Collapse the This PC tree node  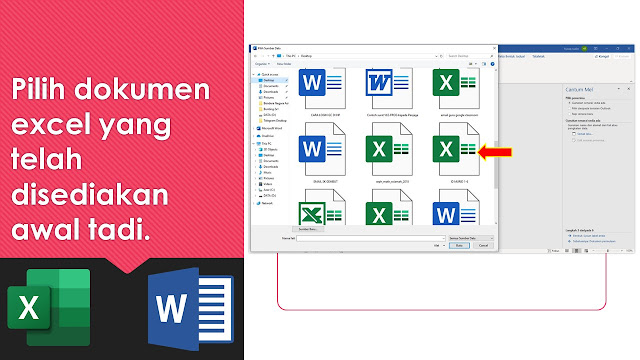[253, 144]
